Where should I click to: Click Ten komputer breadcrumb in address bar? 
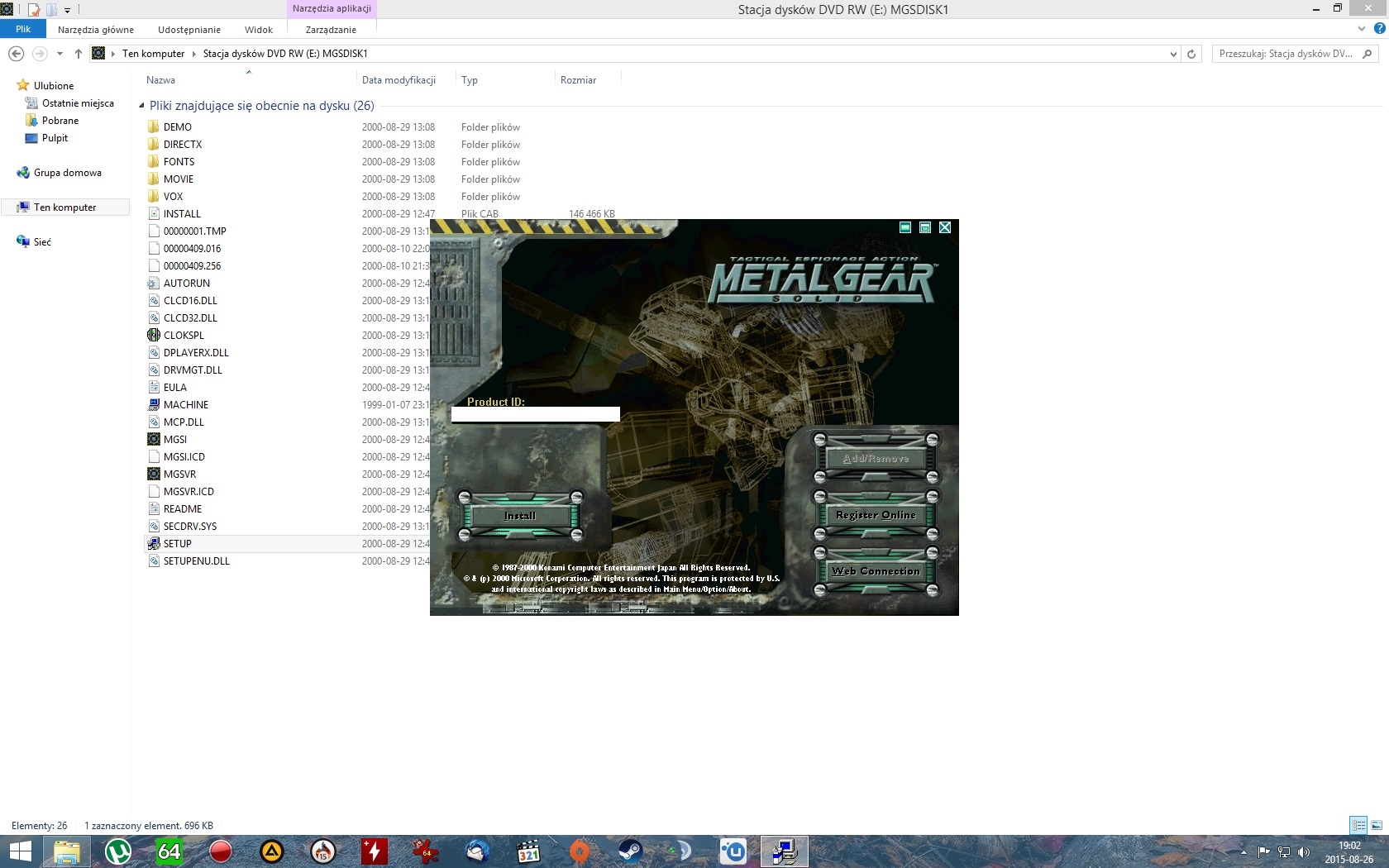point(153,54)
